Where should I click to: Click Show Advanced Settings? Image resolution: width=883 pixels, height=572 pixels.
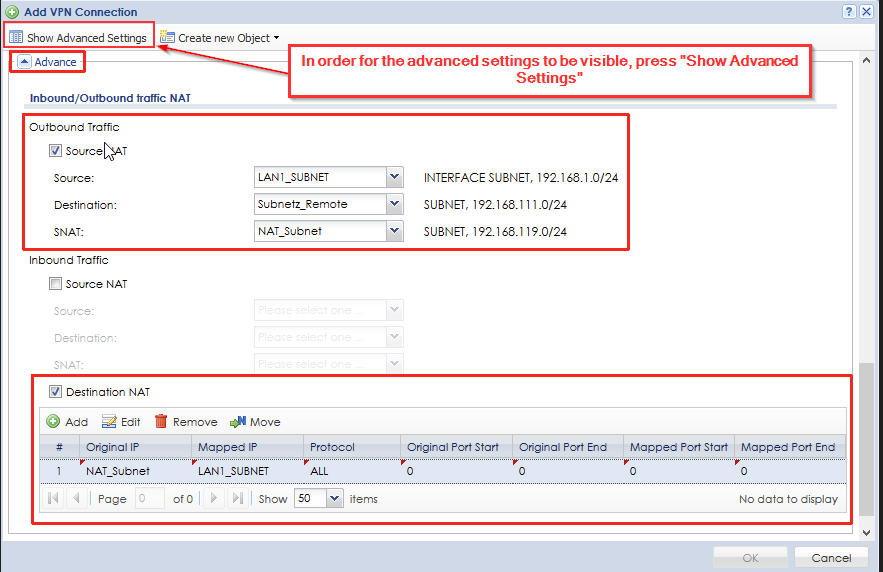pos(78,38)
